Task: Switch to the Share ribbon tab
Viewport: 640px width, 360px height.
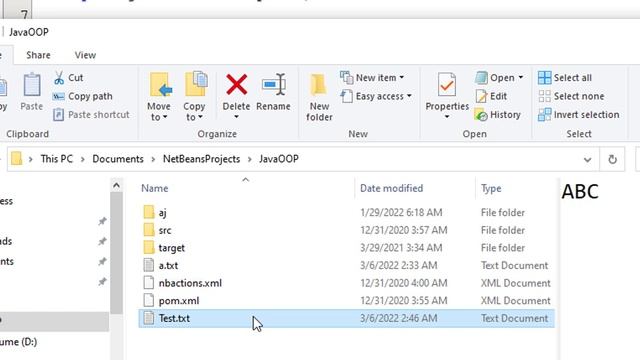Action: [x=38, y=55]
